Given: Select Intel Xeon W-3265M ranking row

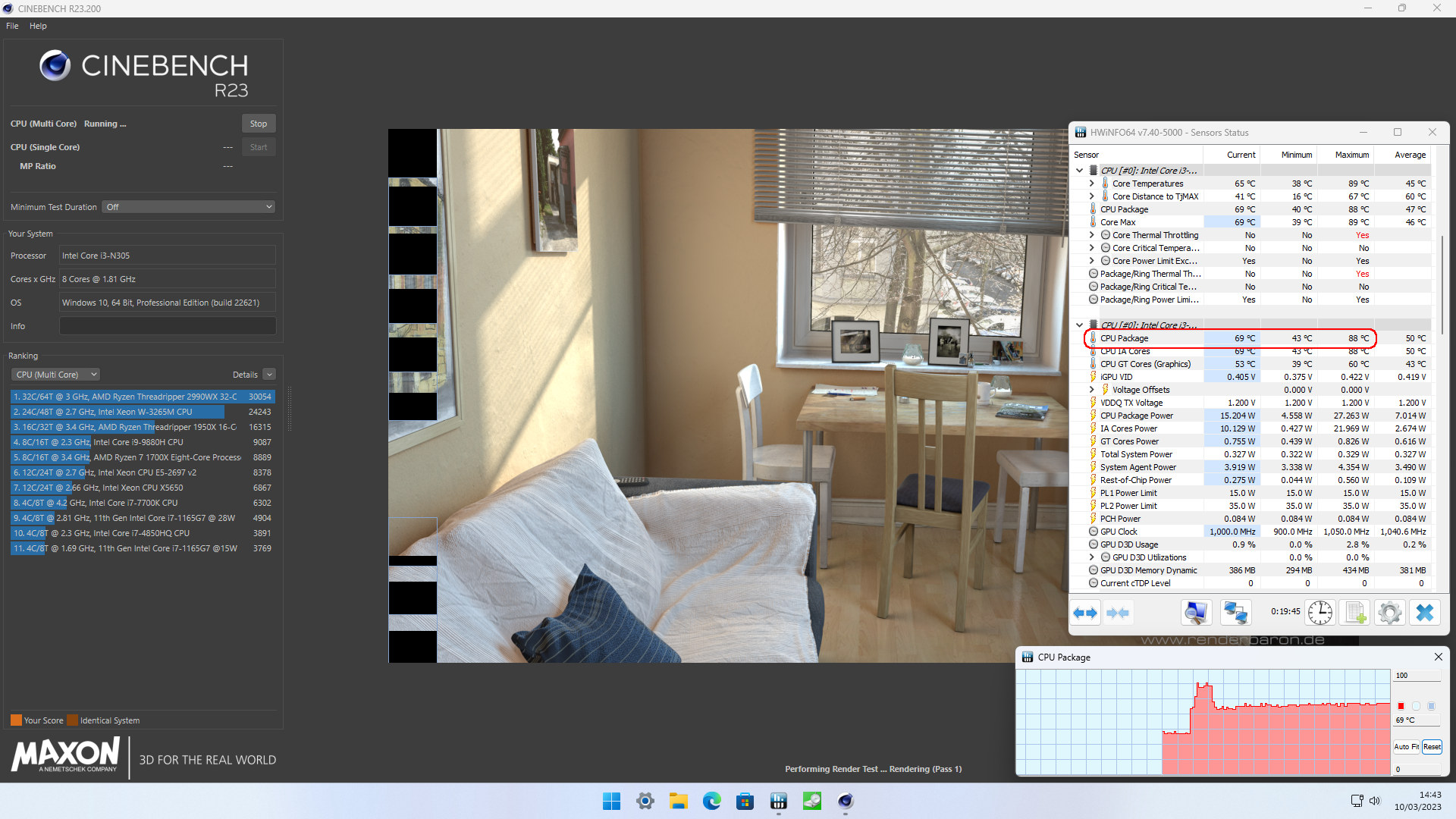Looking at the screenshot, I should (x=143, y=412).
